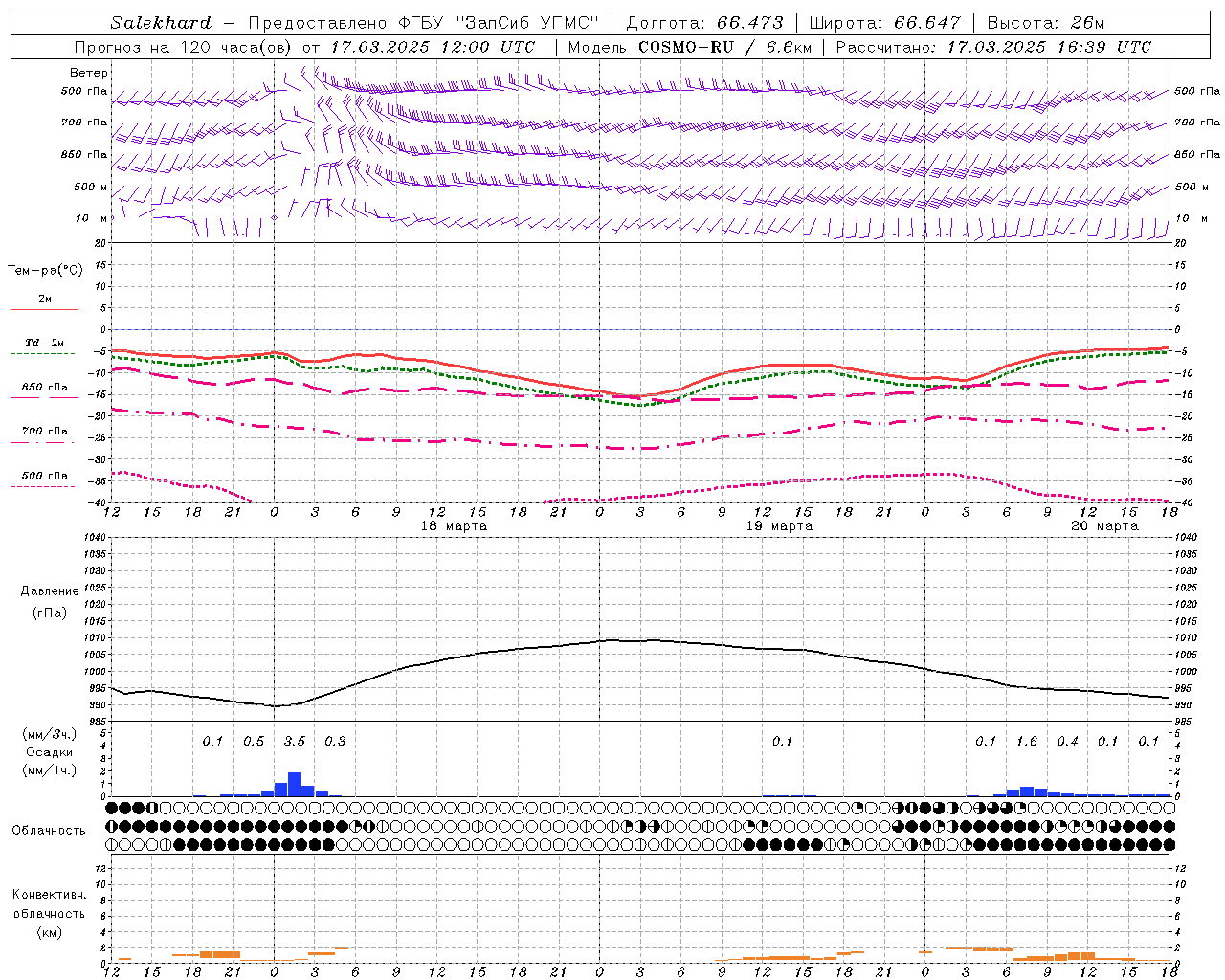The image size is (1225, 980).
Task: Click the 'Давление' pressure panel label
Action: tap(50, 591)
